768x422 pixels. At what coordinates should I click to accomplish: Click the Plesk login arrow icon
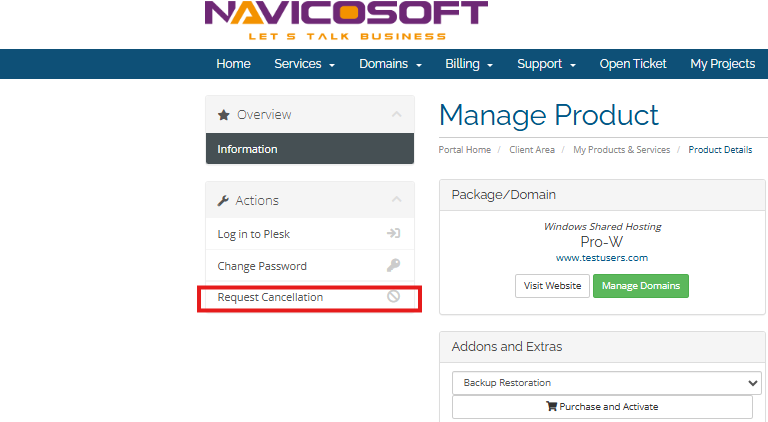point(394,234)
